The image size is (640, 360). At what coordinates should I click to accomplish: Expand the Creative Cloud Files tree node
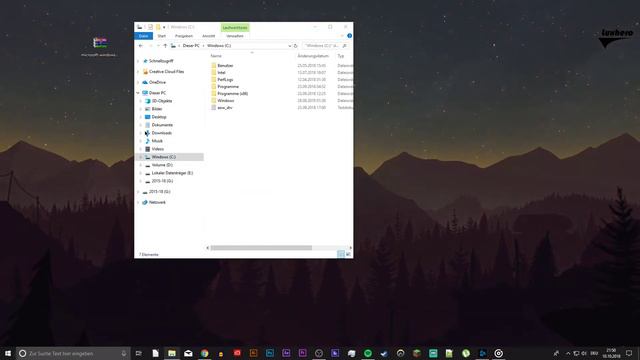(x=138, y=71)
